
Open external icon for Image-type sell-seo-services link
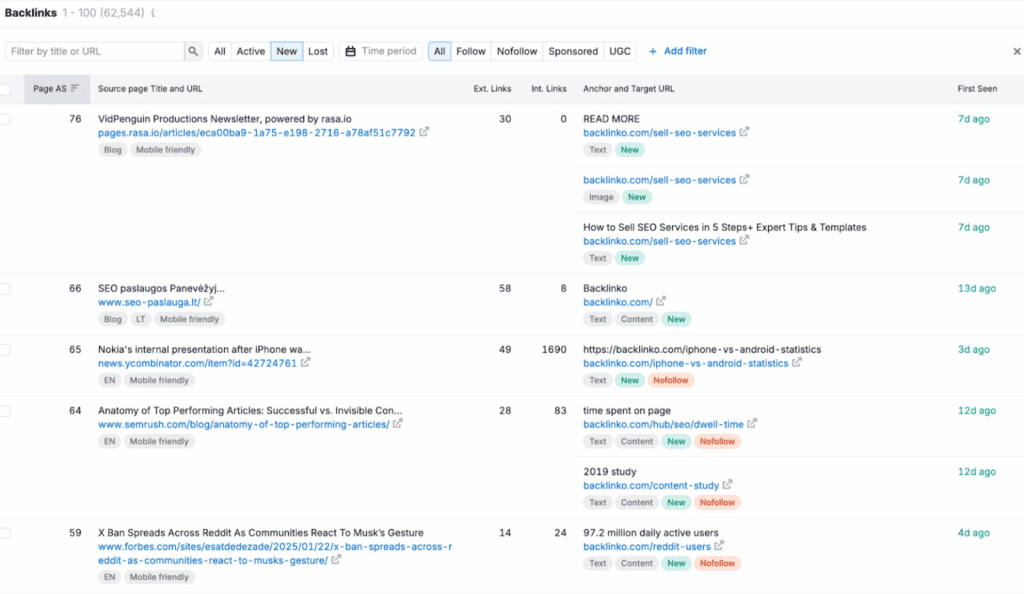pos(744,179)
